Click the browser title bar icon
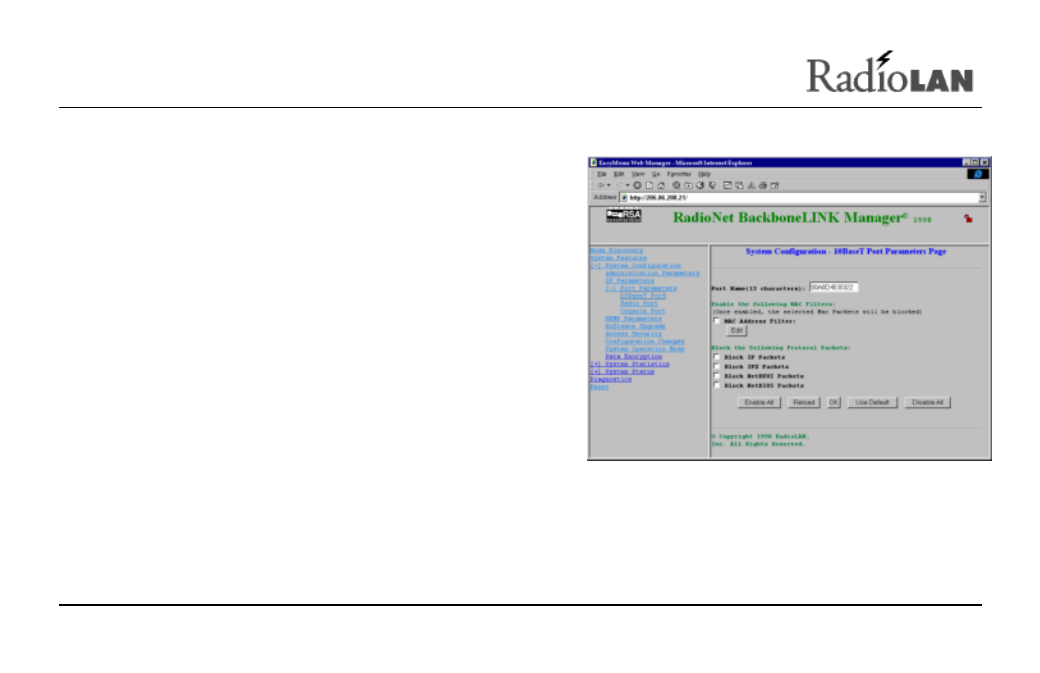The height and width of the screenshot is (673, 1040). [594, 162]
